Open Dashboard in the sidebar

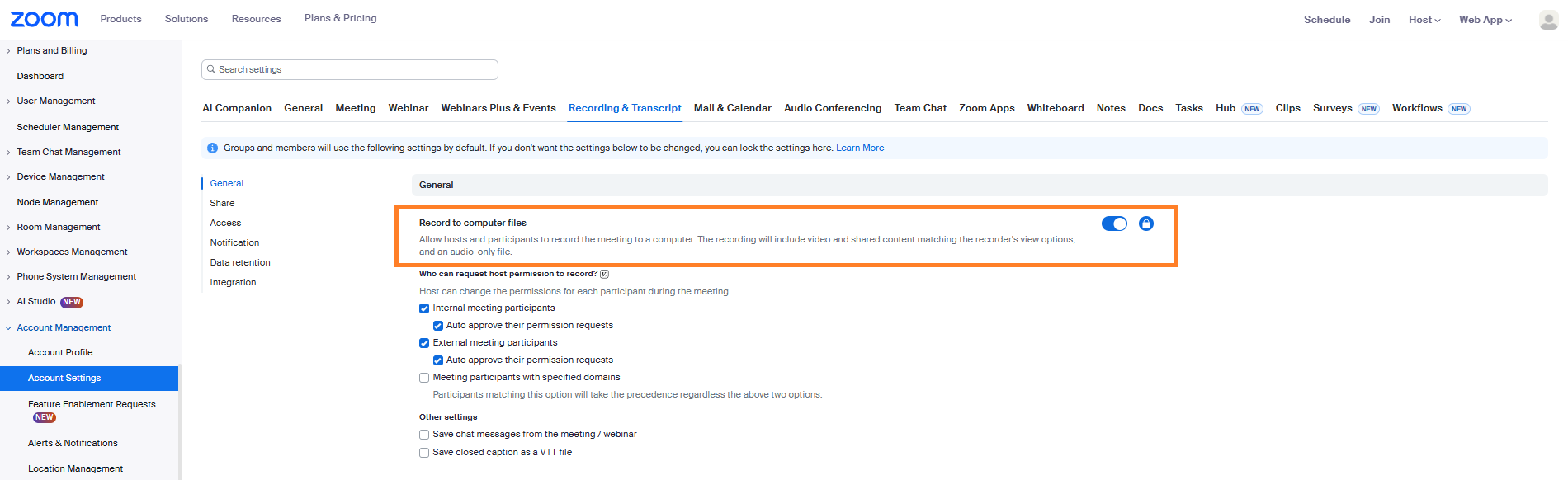pos(40,77)
